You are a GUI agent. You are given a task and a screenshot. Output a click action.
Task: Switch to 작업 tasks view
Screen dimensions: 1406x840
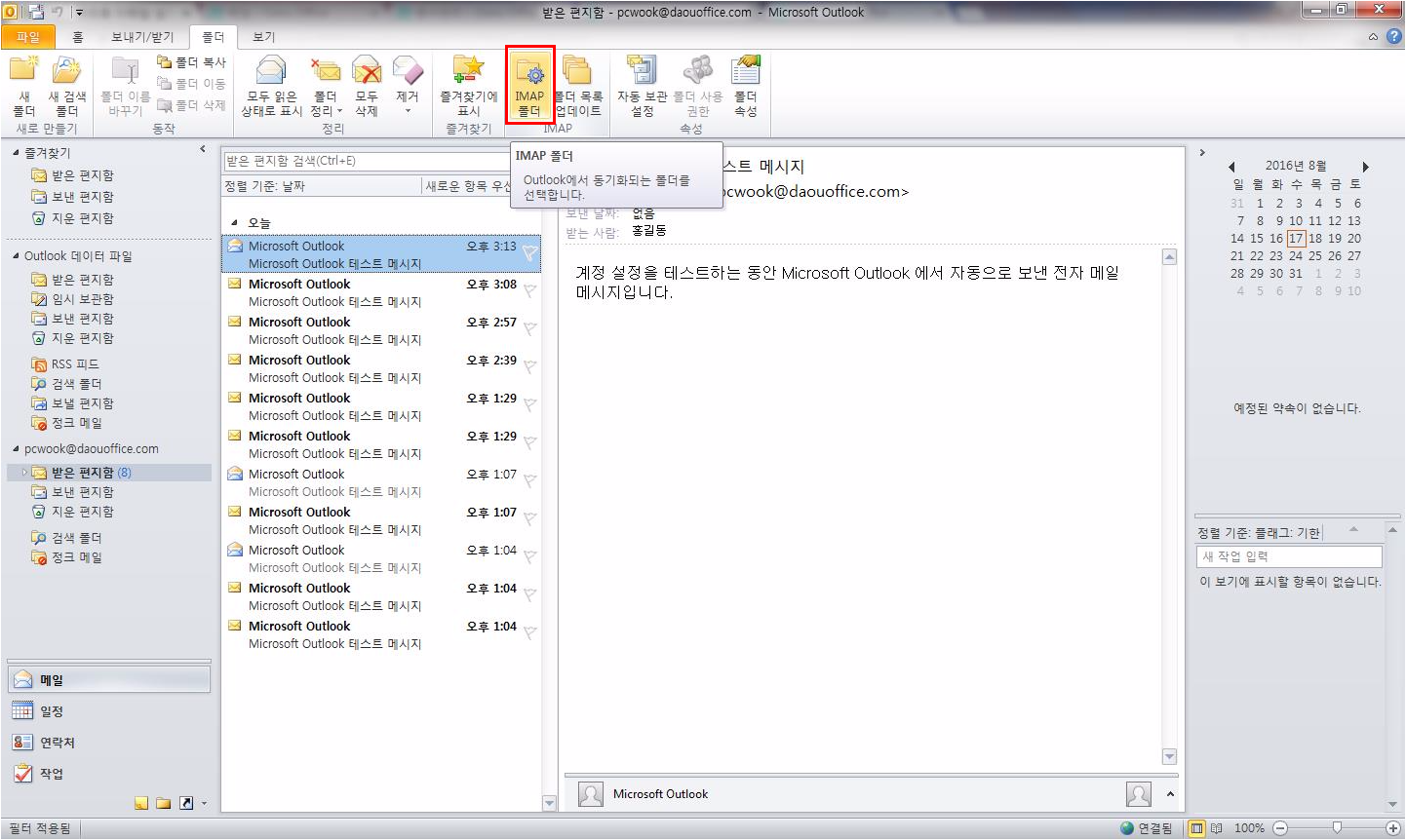click(x=107, y=774)
